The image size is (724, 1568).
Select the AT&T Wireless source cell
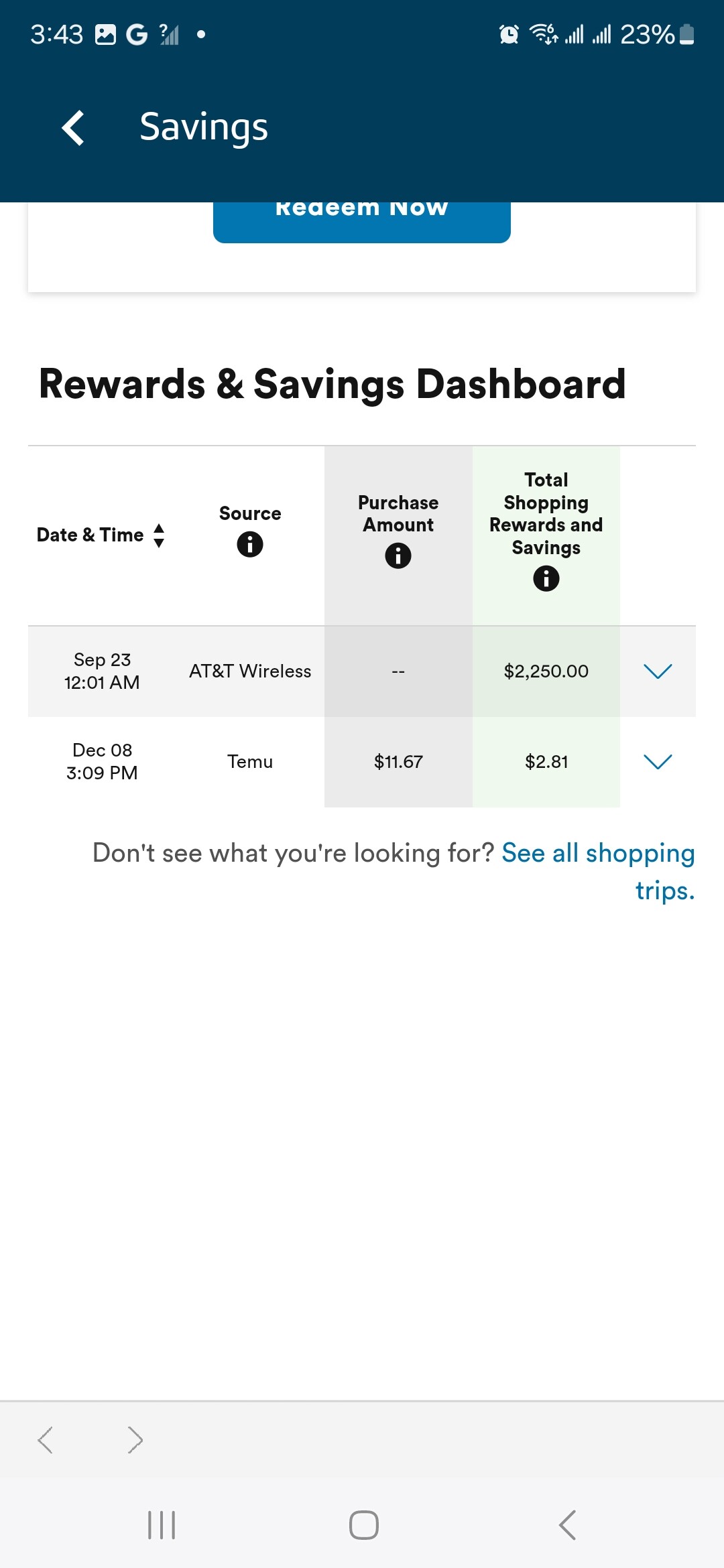click(x=250, y=671)
